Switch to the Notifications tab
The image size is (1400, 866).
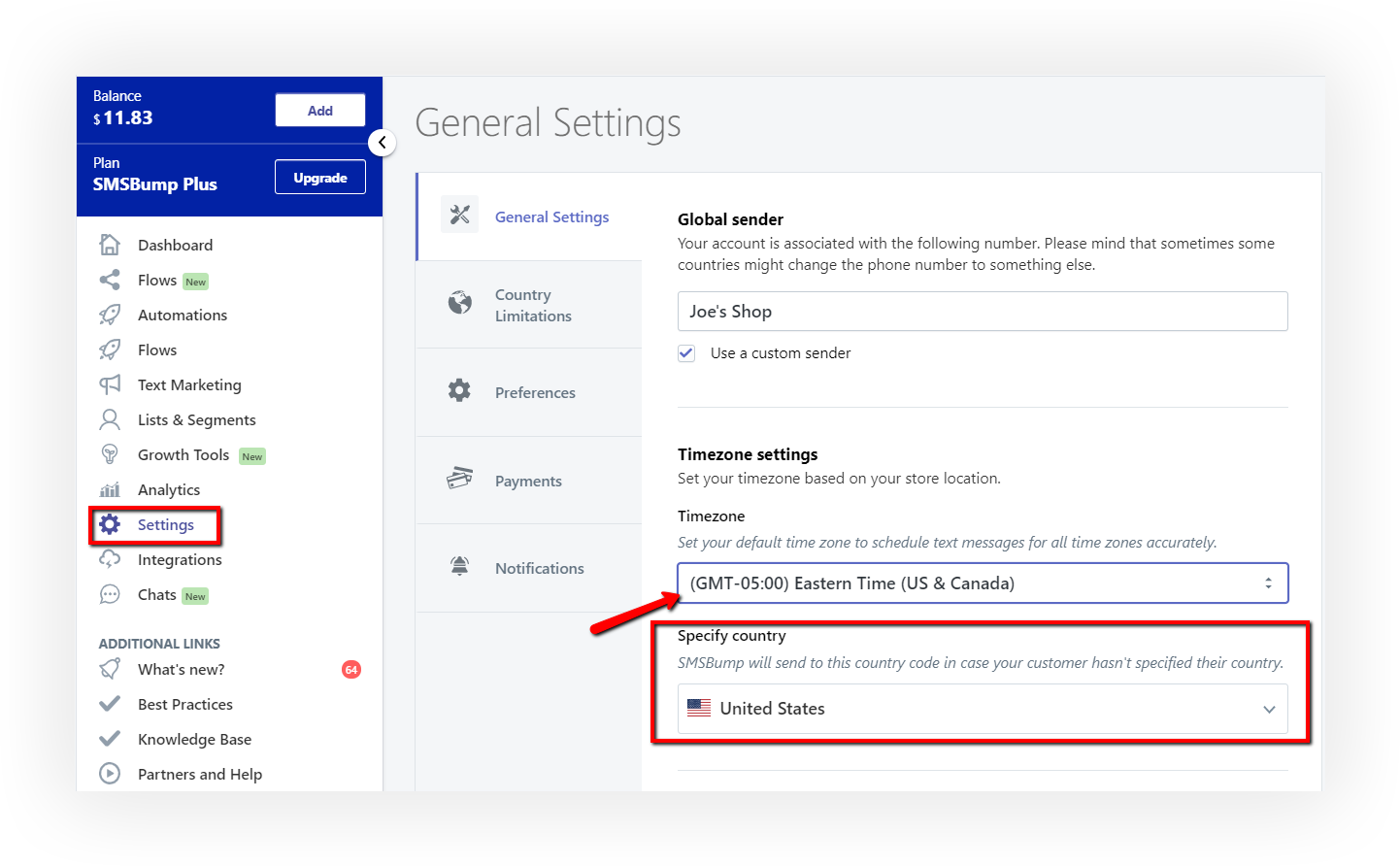[x=529, y=568]
